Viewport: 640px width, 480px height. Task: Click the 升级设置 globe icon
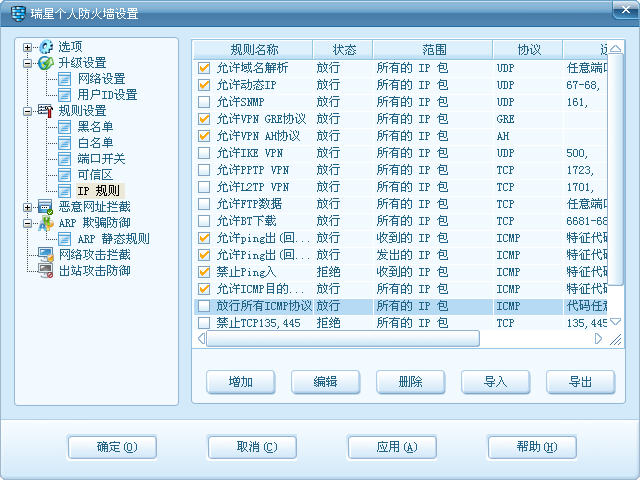coord(46,63)
